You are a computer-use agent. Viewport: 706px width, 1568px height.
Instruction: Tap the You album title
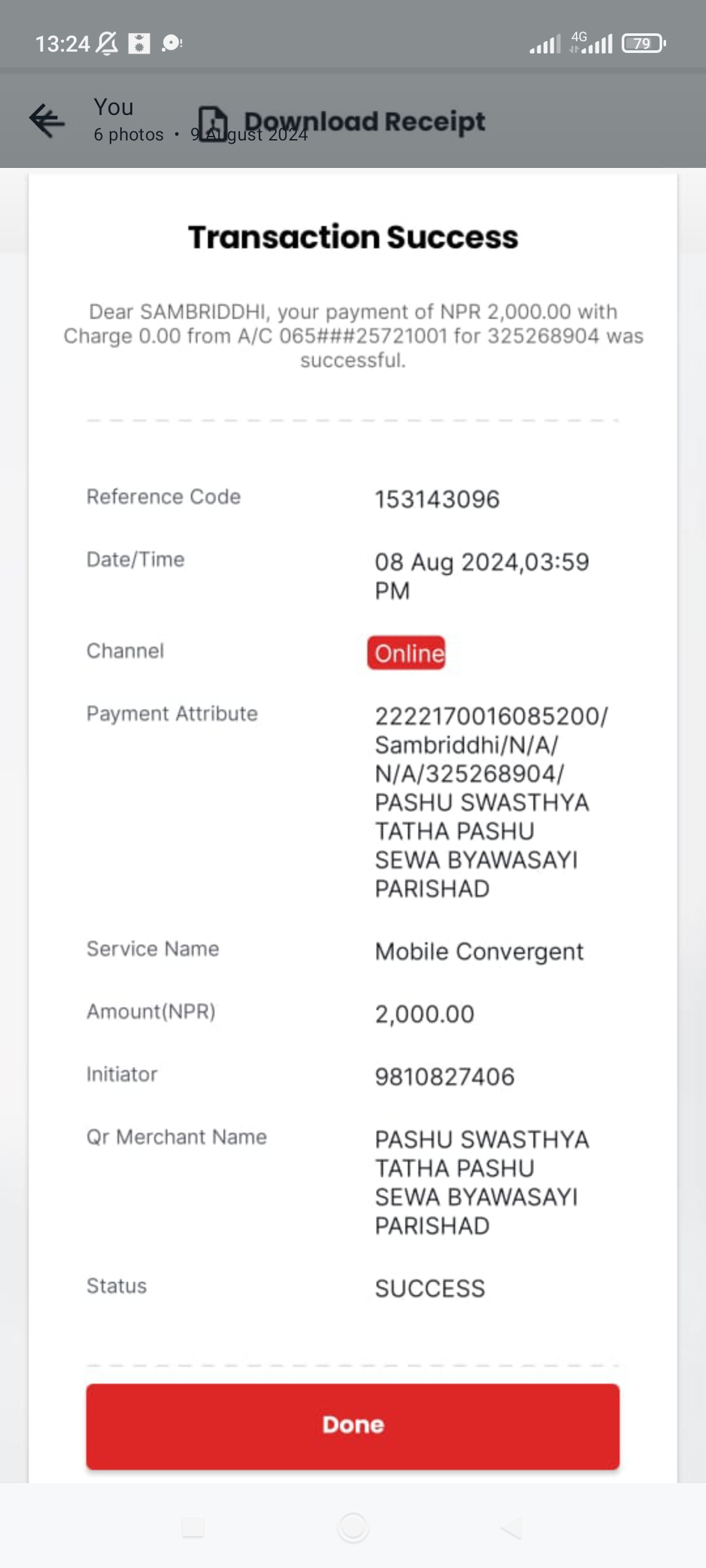pyautogui.click(x=114, y=106)
